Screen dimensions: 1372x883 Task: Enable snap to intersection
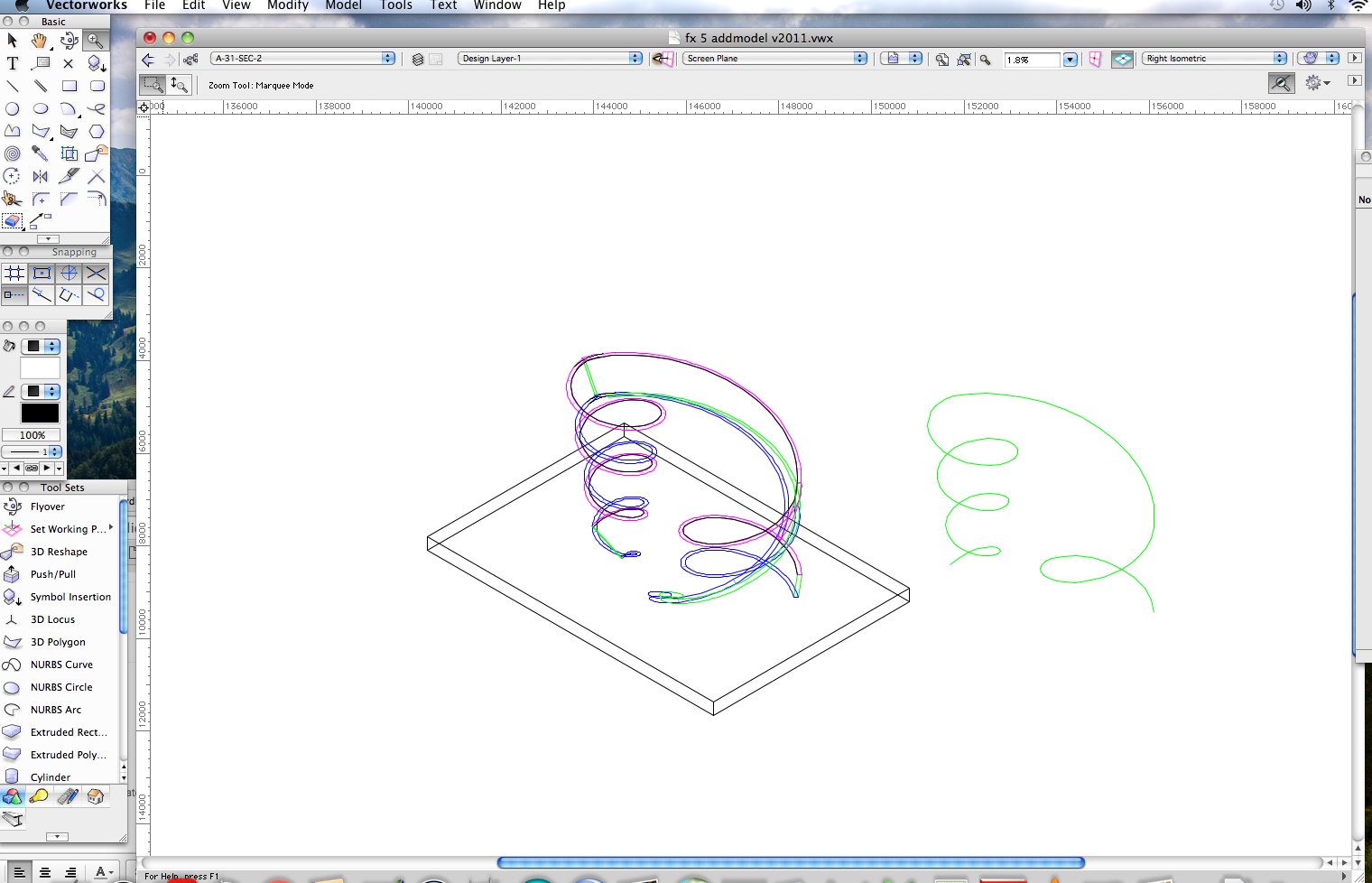pos(96,273)
